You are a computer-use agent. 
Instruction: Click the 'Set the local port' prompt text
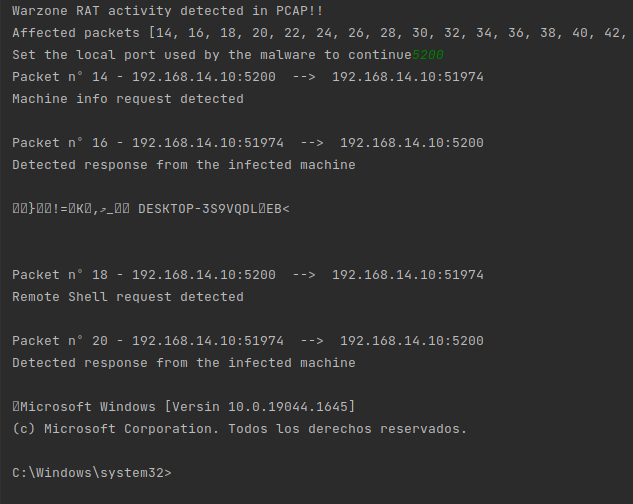[x=212, y=55]
